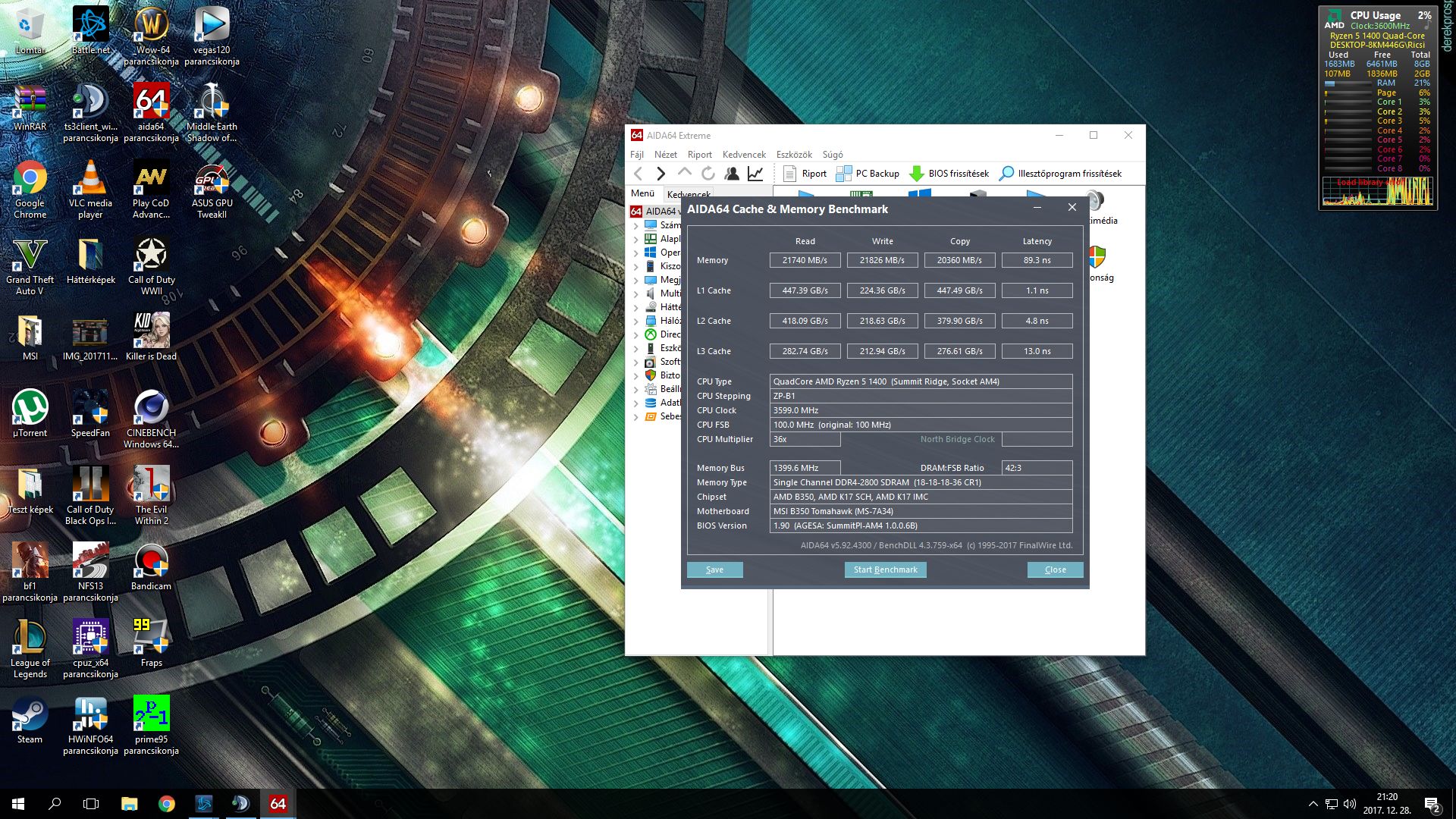The image size is (1456, 819).
Task: Click the taskbar search icon
Action: click(x=55, y=804)
